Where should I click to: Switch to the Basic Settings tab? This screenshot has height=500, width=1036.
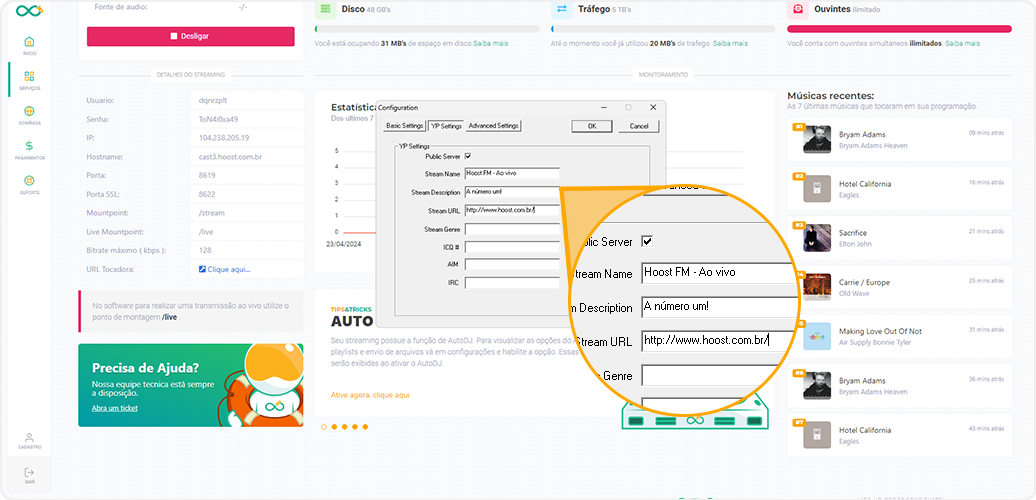coord(404,125)
